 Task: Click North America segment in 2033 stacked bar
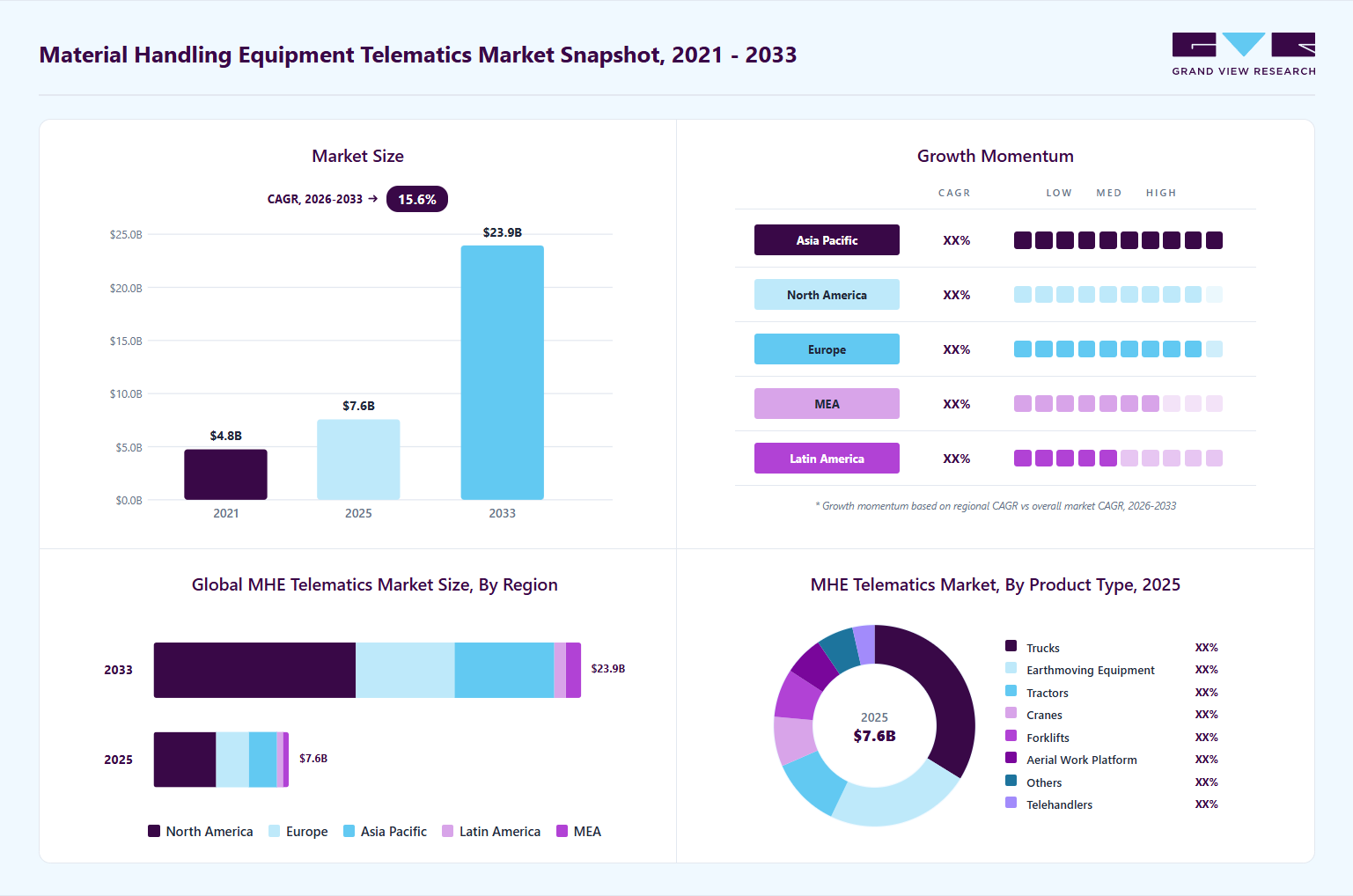(x=254, y=670)
